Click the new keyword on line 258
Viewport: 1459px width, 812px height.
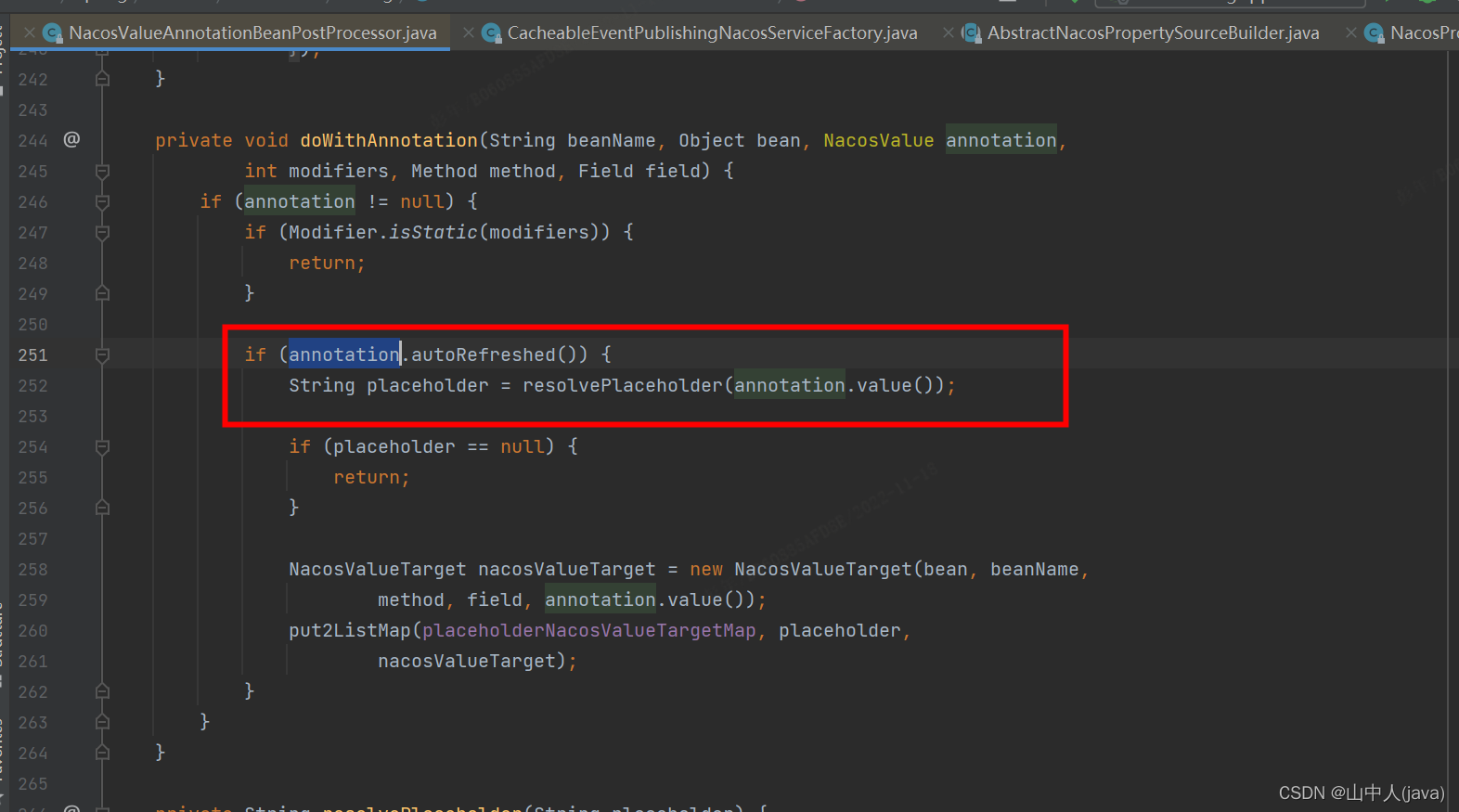click(706, 569)
